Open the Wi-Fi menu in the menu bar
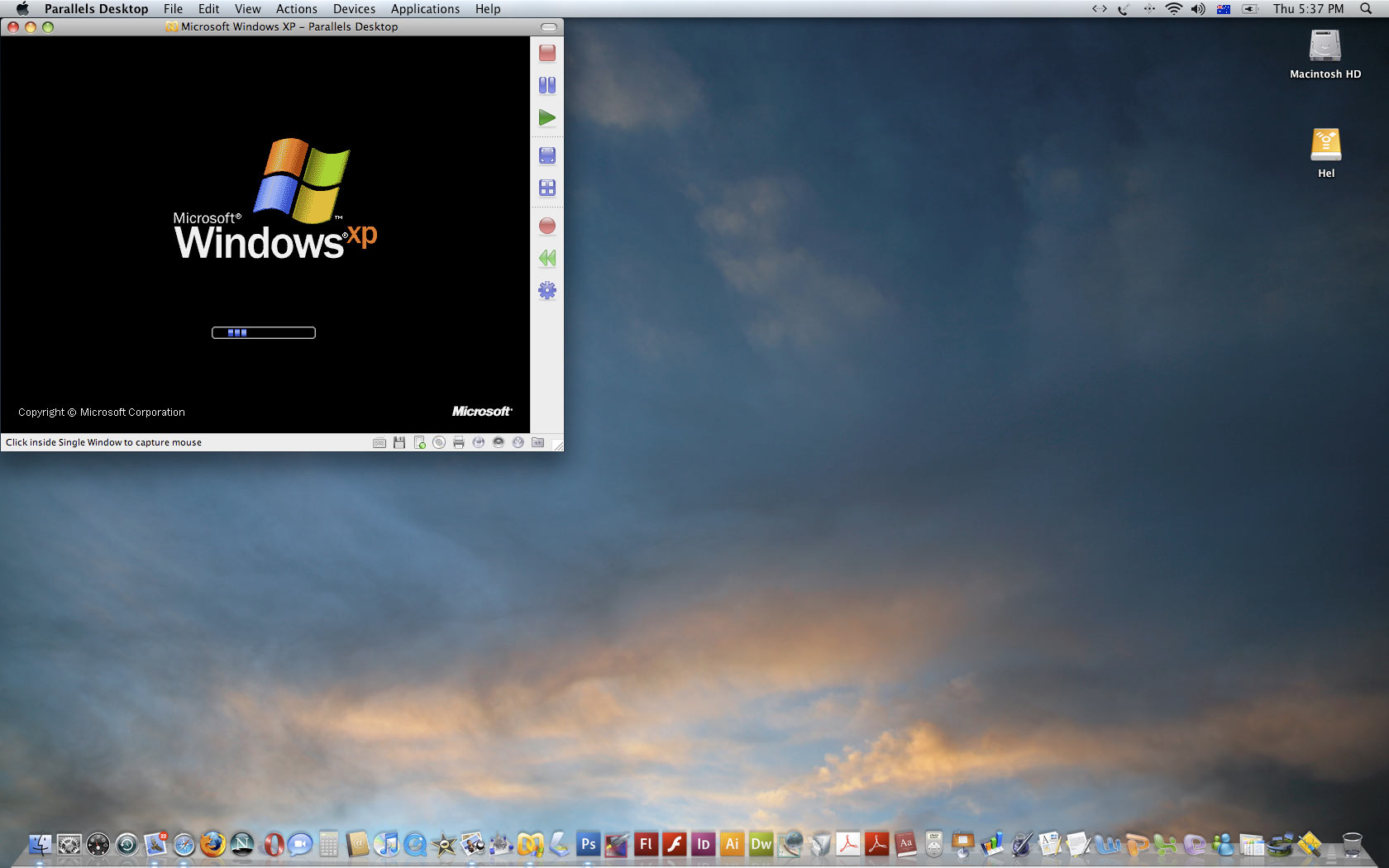 click(x=1173, y=9)
